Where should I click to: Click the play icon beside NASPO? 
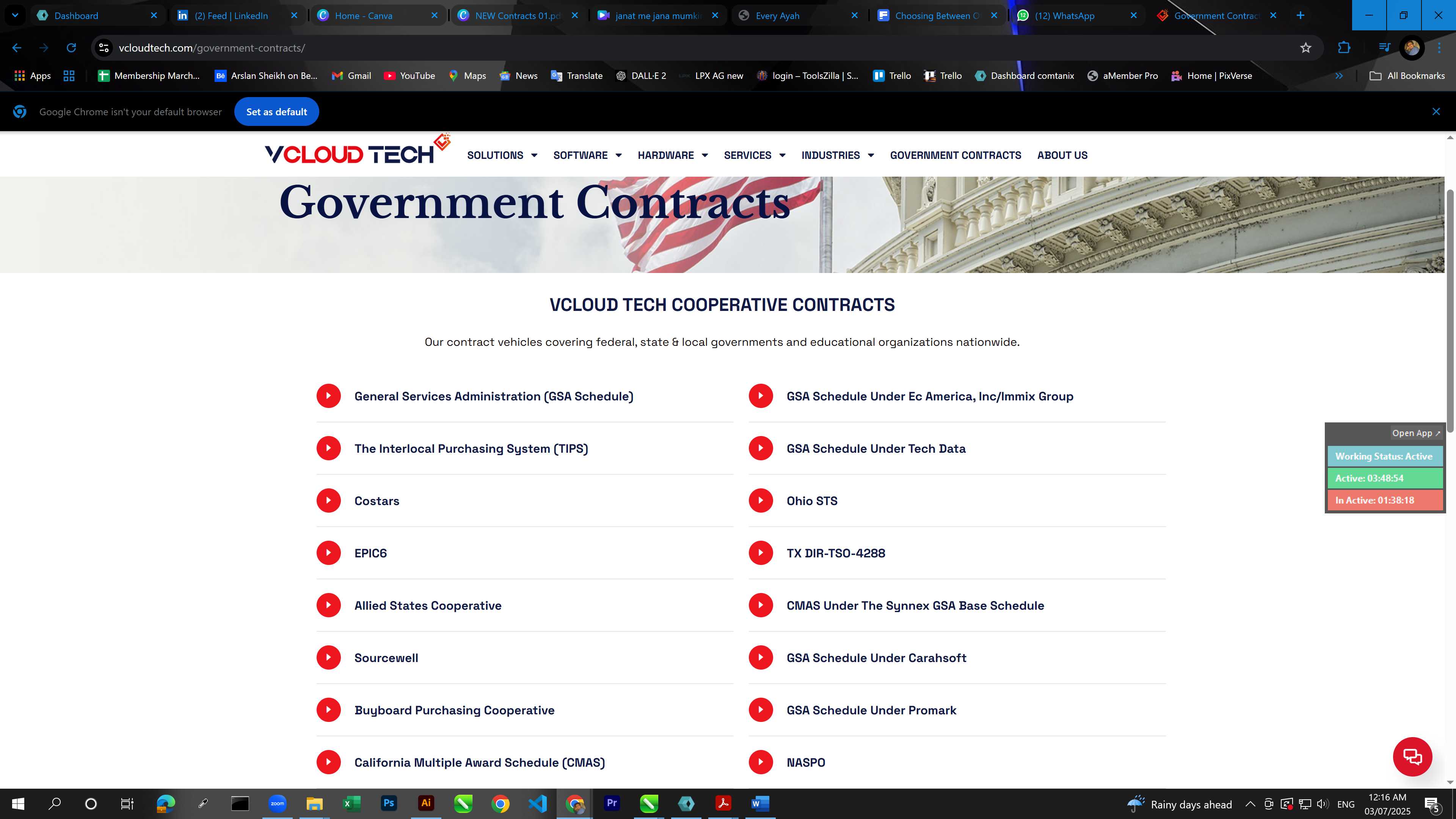pyautogui.click(x=761, y=762)
